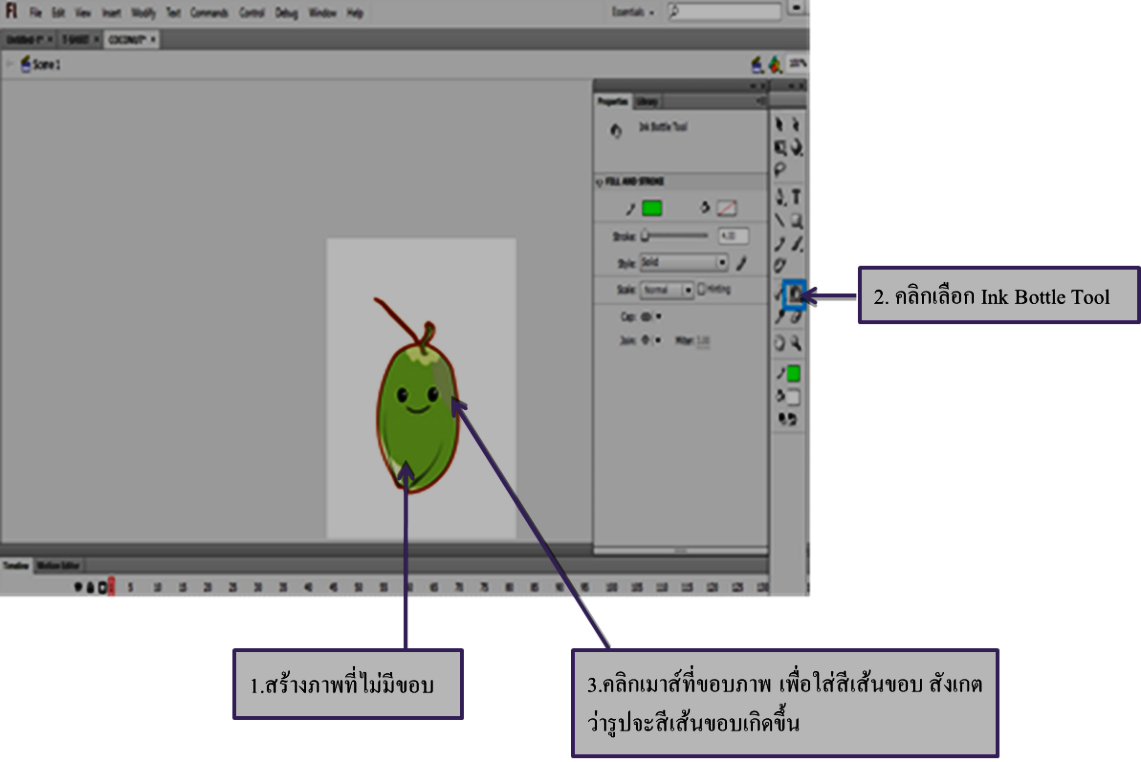Open the Style dropdown set to Solid

pyautogui.click(x=684, y=263)
